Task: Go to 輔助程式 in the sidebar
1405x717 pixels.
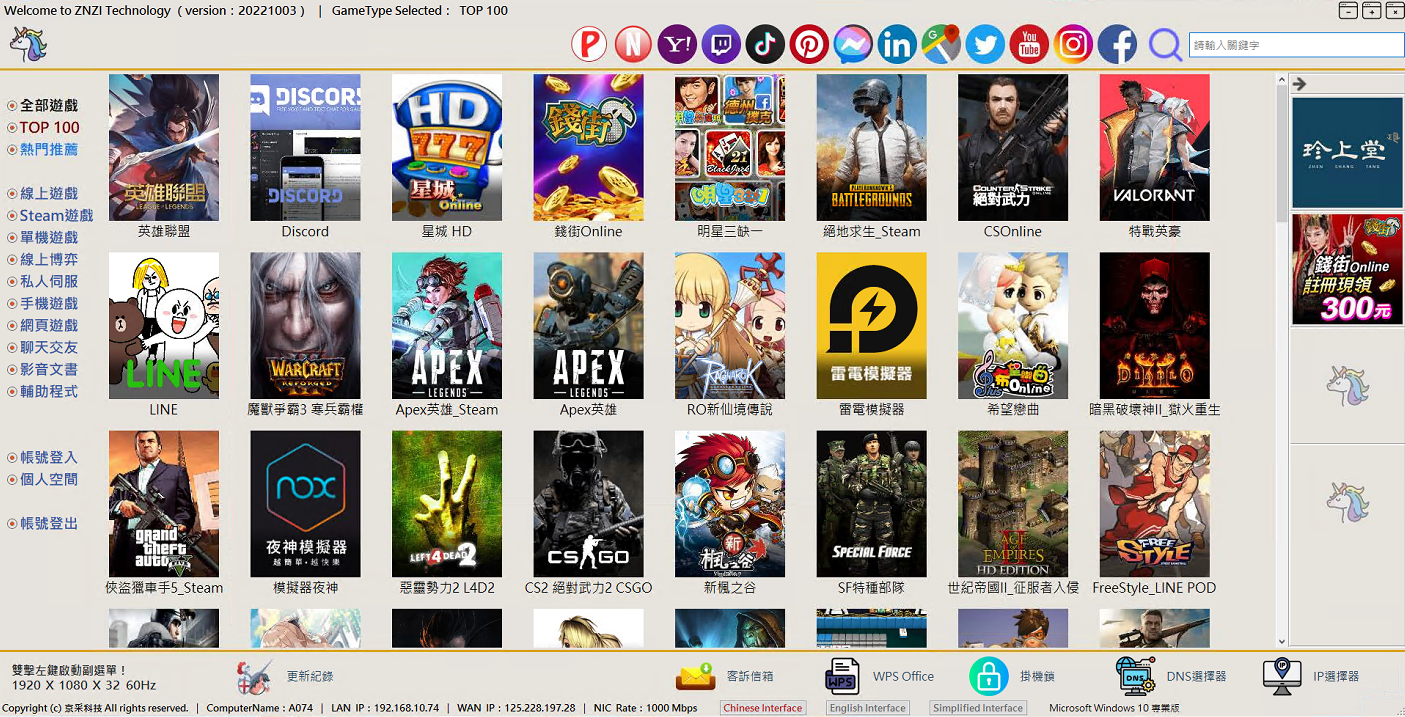Action: tap(42, 391)
